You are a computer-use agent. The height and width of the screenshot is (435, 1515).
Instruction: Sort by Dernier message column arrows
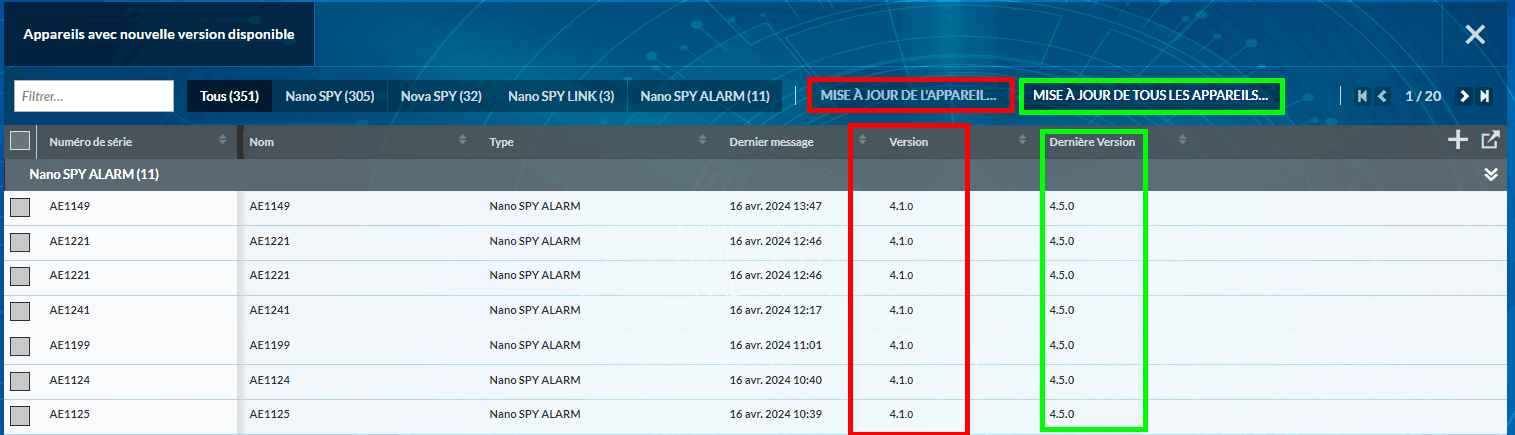pos(862,141)
